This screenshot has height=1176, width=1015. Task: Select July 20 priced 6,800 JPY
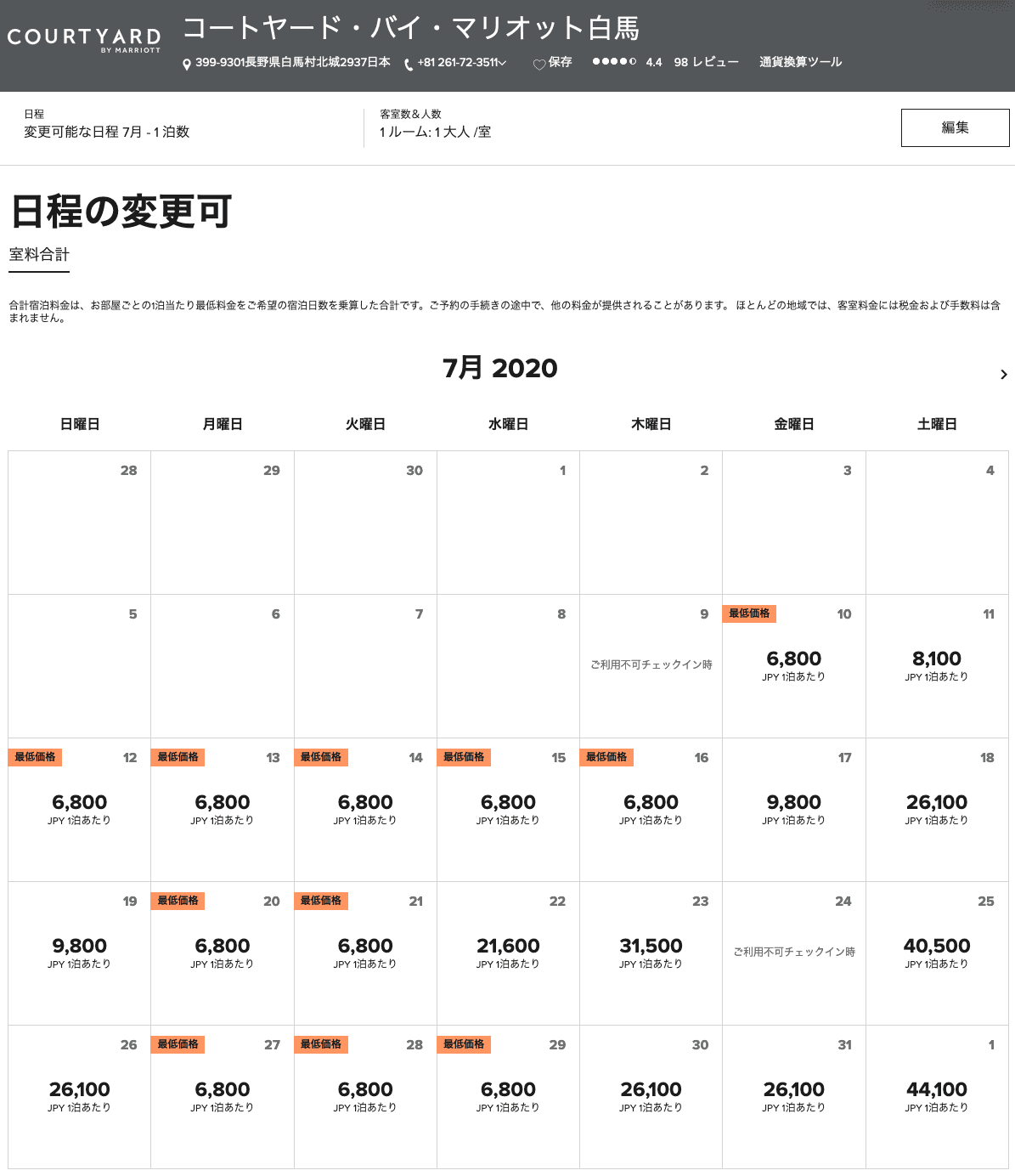click(223, 953)
